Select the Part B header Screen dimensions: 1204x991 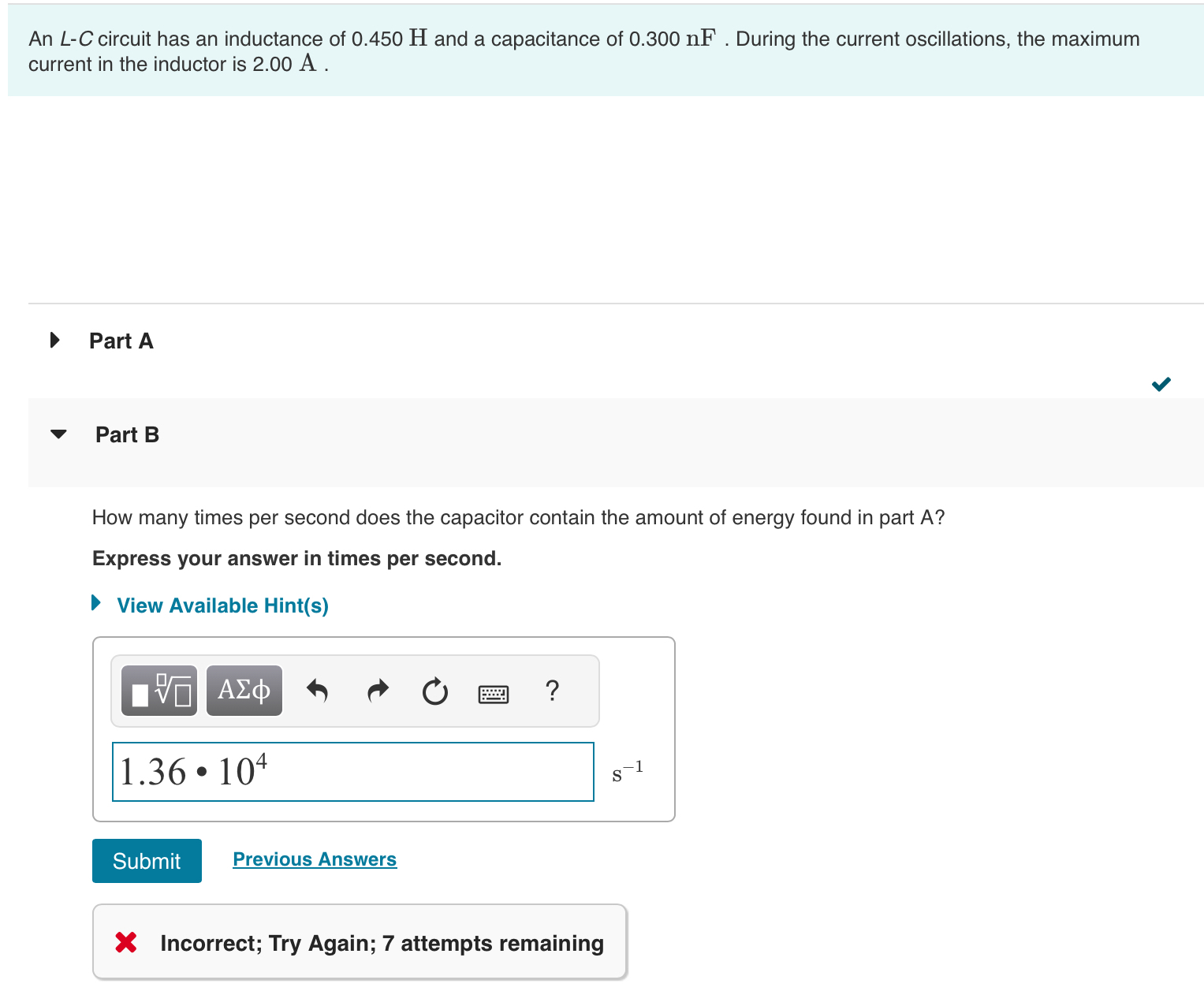coord(127,434)
